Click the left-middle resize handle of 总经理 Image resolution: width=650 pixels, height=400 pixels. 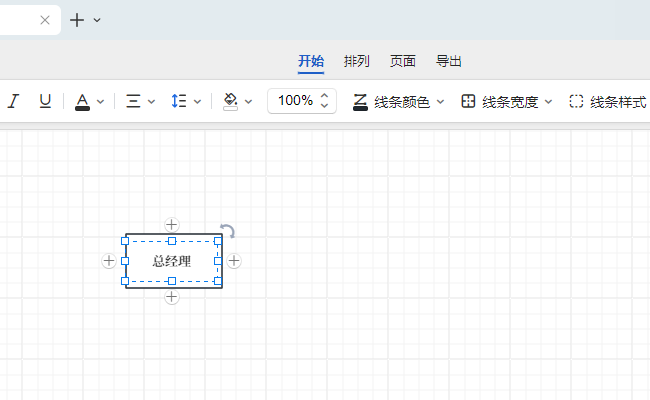coord(125,261)
